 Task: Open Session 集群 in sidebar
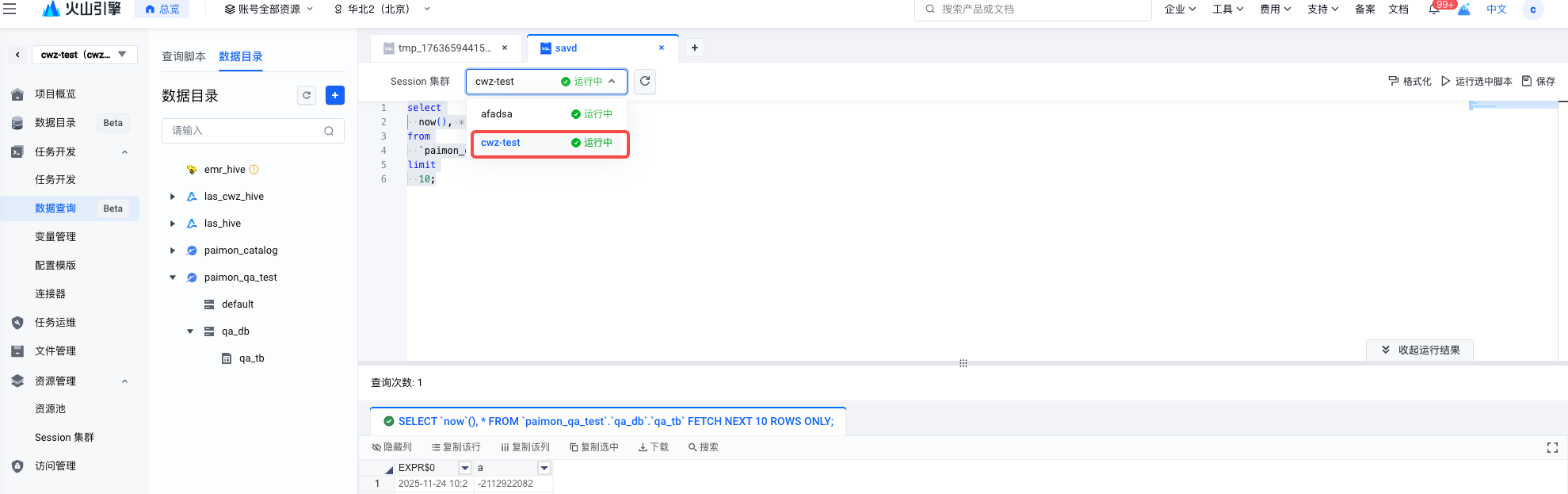click(64, 438)
